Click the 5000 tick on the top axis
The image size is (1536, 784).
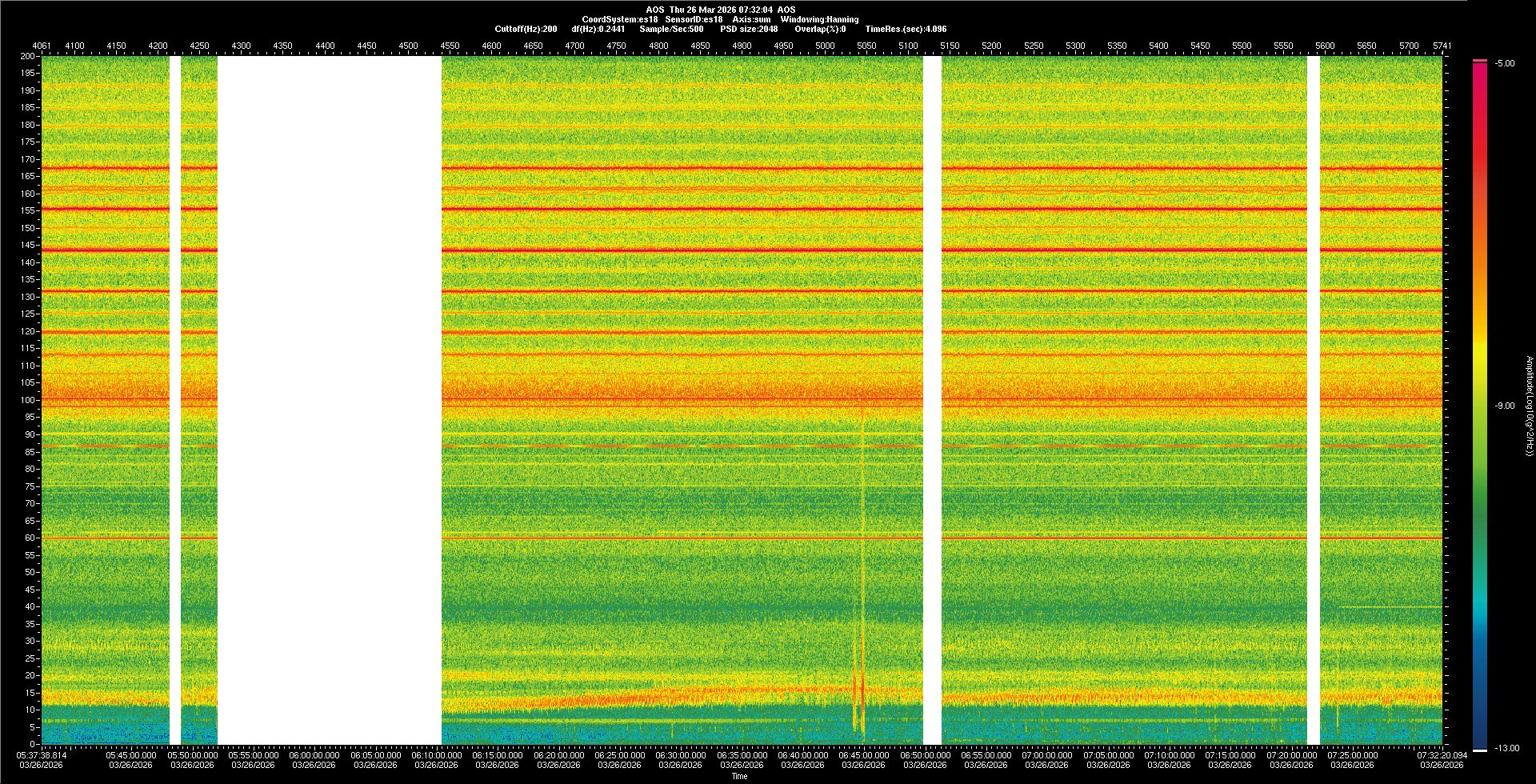(x=825, y=46)
